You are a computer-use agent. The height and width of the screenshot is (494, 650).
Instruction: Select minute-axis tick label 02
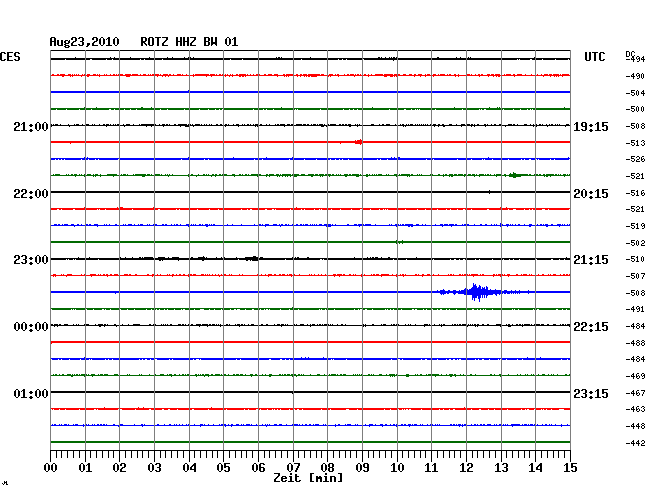click(x=119, y=467)
